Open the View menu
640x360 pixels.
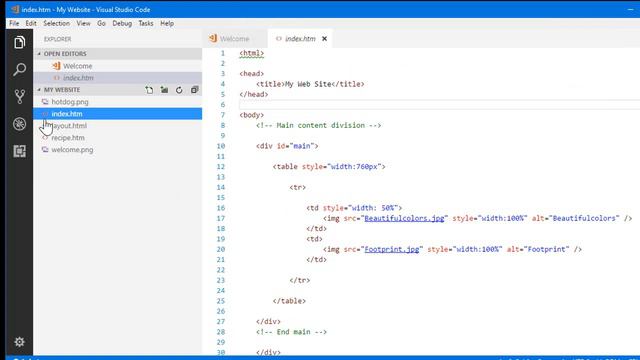pyautogui.click(x=83, y=23)
